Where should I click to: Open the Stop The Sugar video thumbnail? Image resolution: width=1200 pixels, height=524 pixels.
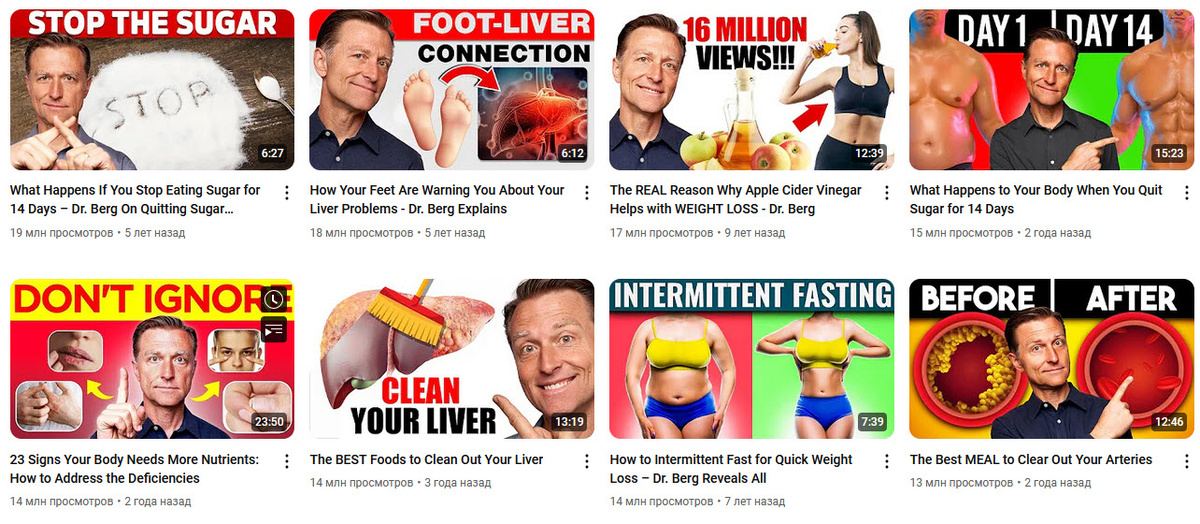(x=152, y=90)
